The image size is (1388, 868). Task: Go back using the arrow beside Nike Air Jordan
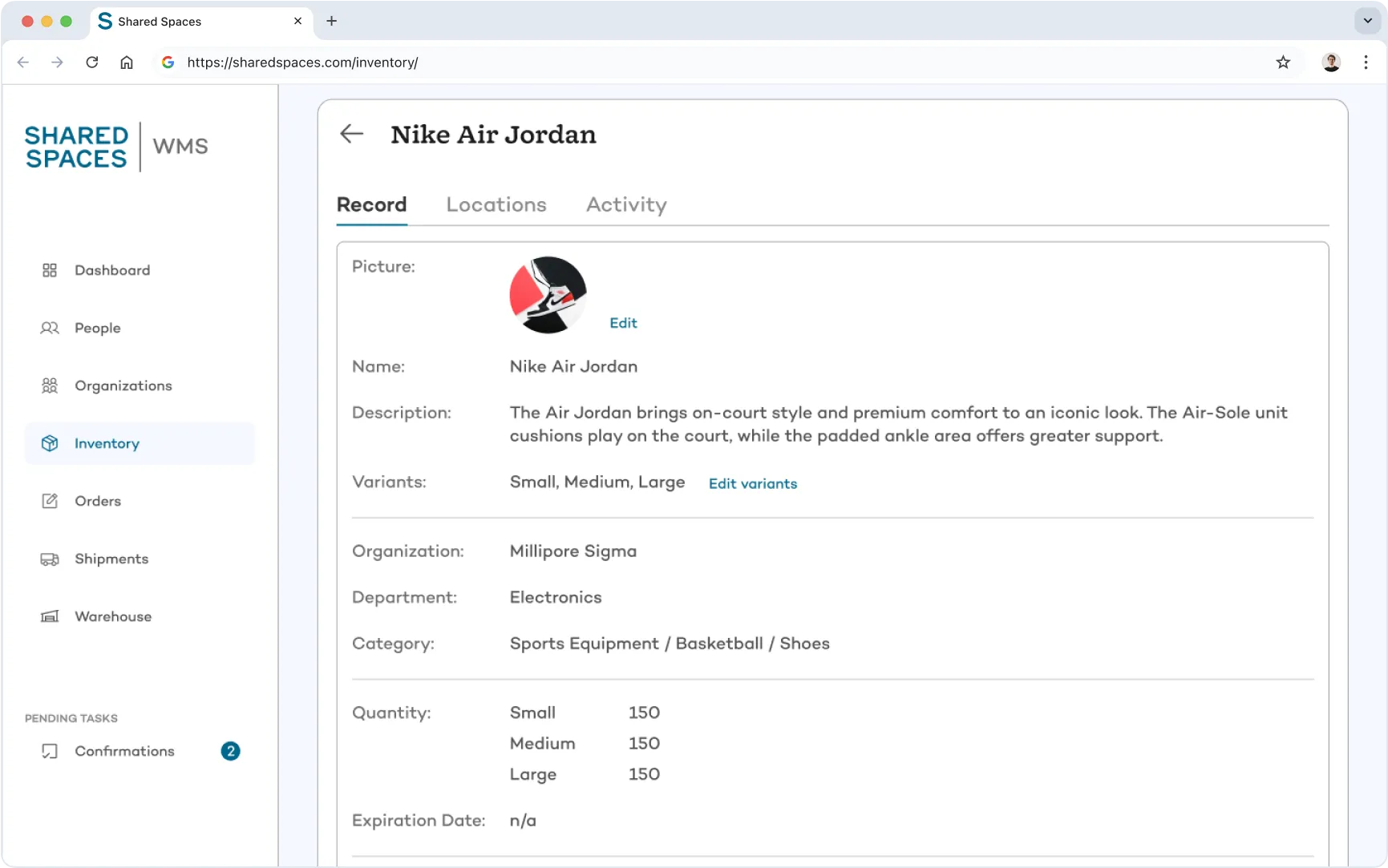pyautogui.click(x=351, y=134)
